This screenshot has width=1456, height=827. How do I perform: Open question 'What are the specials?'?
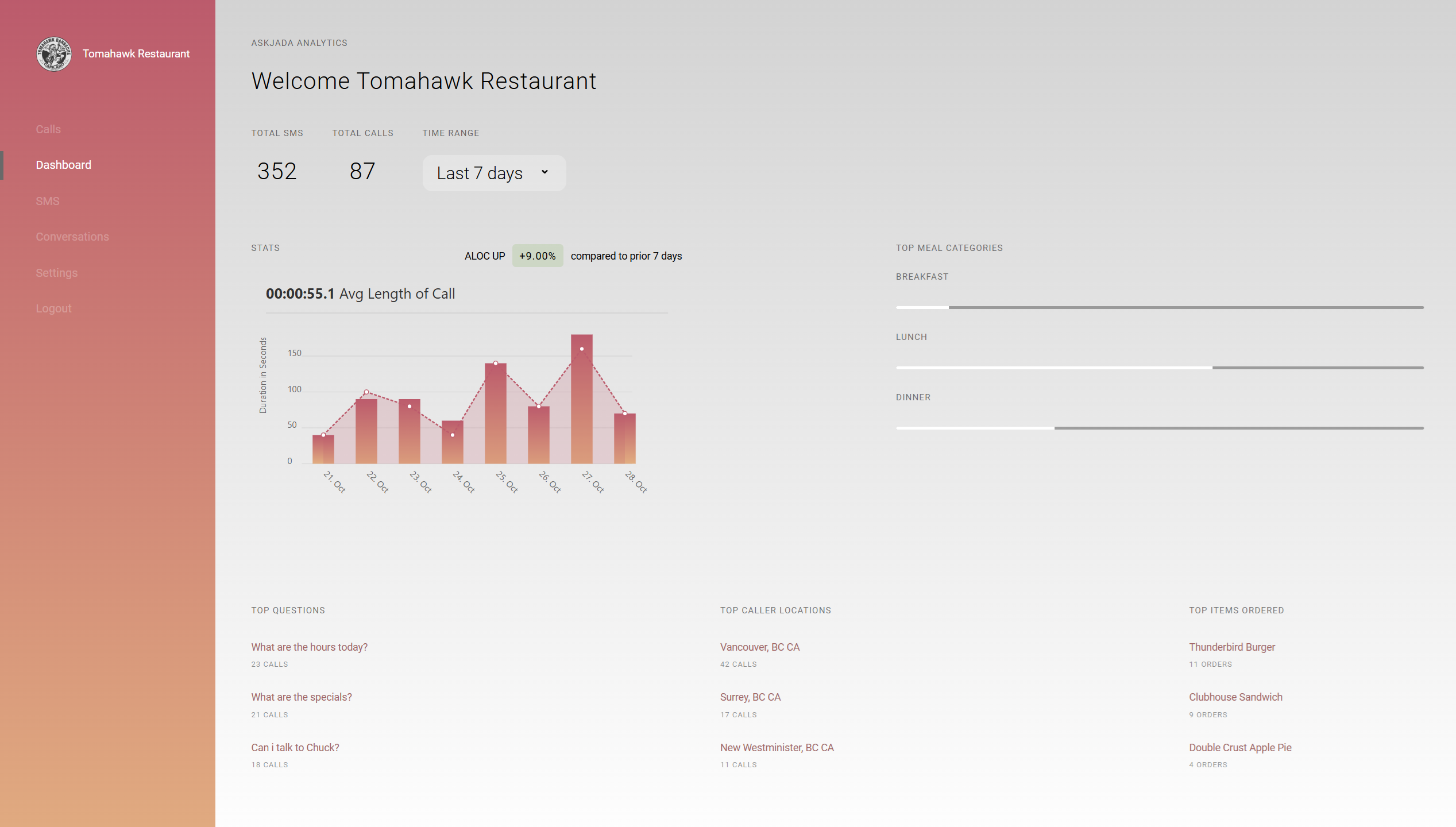click(302, 697)
